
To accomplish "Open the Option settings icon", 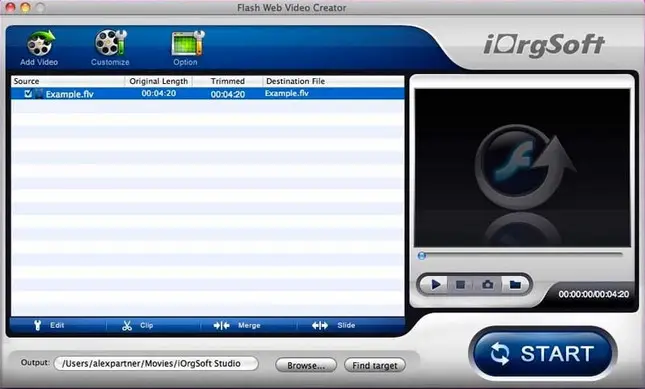I will [x=188, y=43].
